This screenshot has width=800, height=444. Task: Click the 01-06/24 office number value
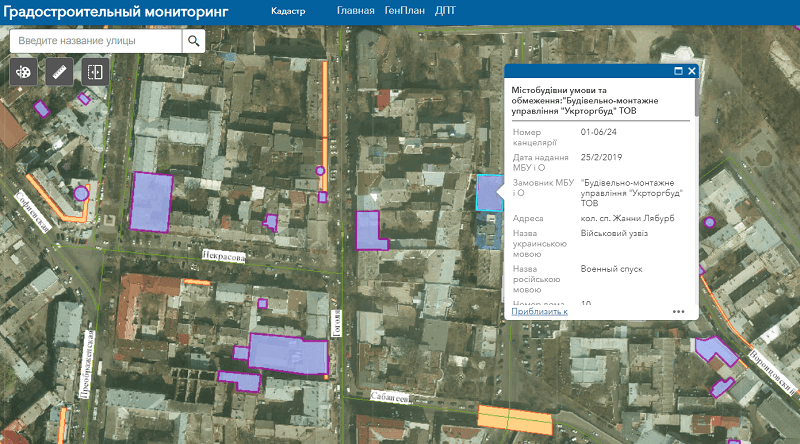click(598, 132)
